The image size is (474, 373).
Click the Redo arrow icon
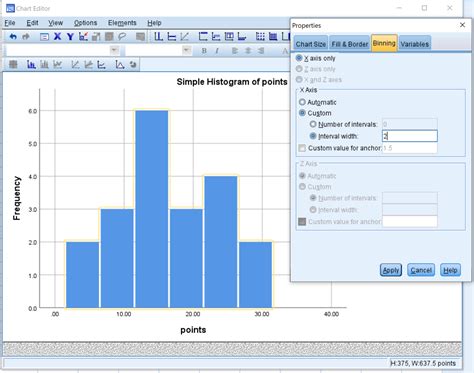[26, 37]
